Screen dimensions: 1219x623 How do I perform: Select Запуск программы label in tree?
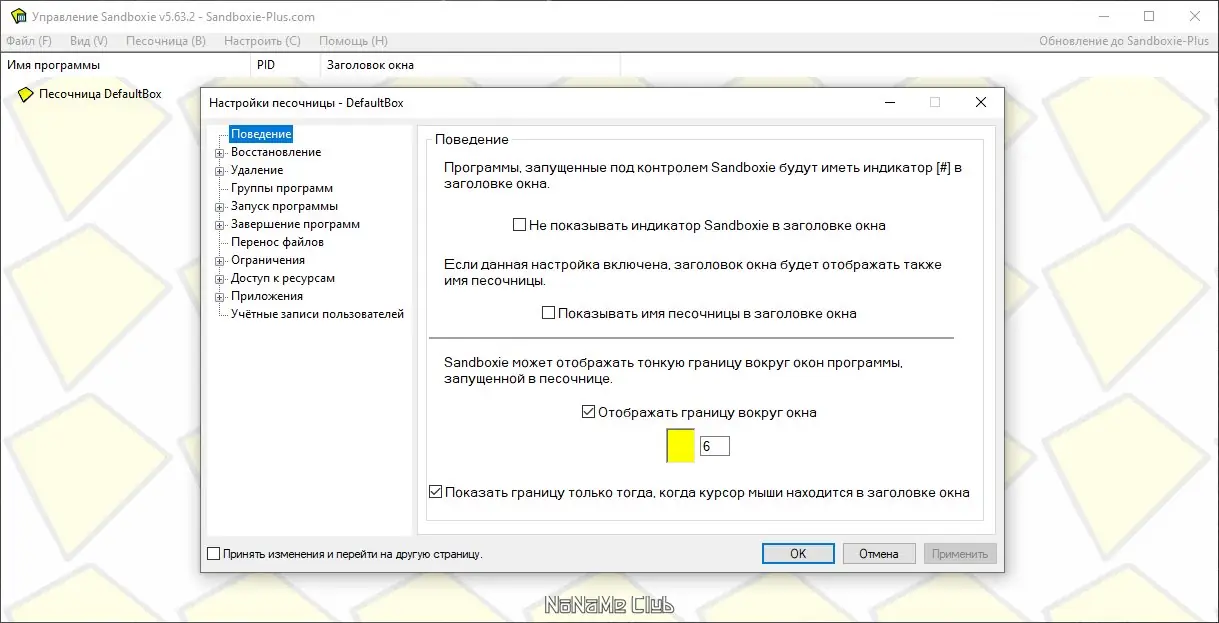(x=284, y=206)
